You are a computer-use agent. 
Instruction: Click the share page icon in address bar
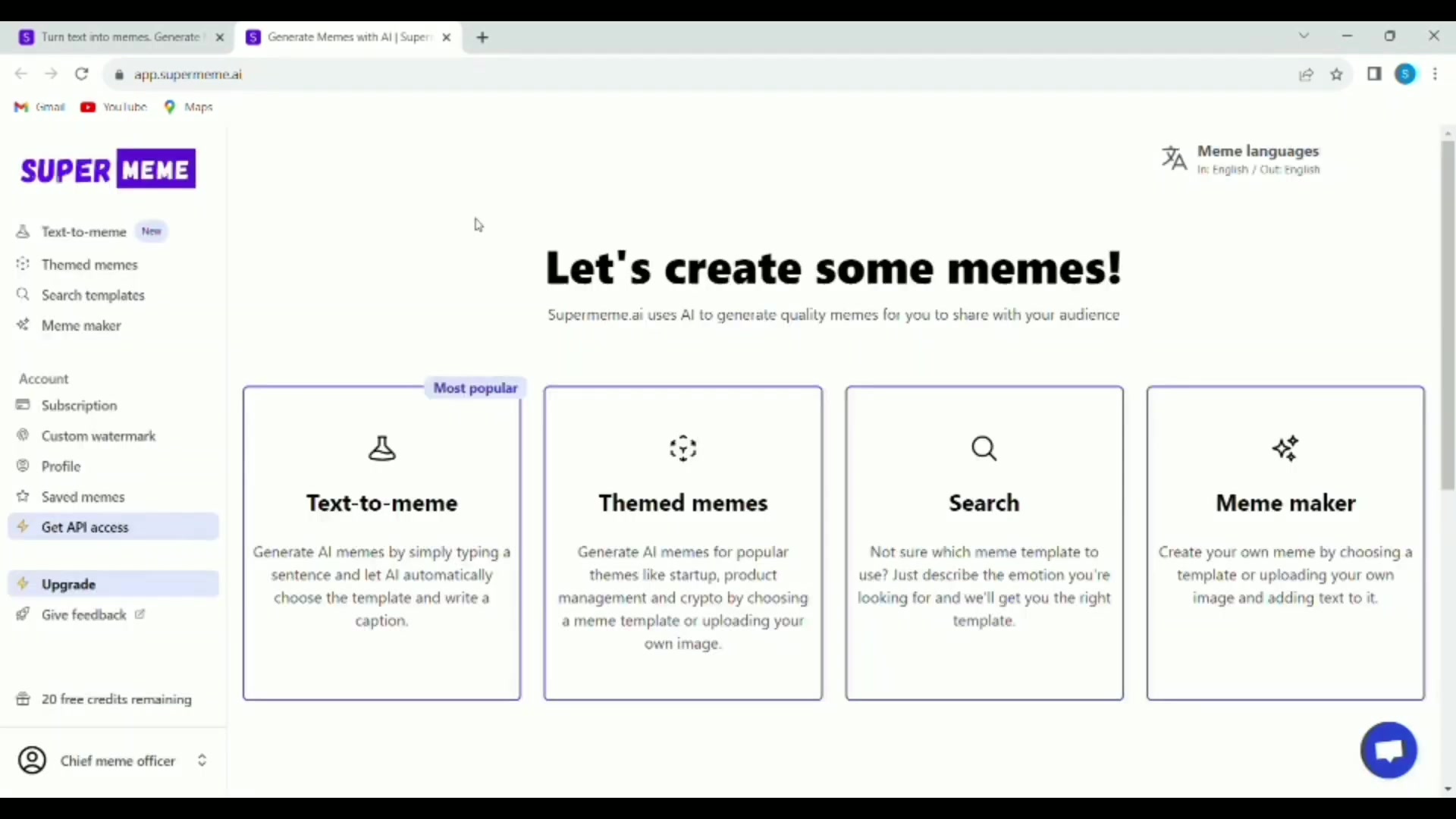1306,74
